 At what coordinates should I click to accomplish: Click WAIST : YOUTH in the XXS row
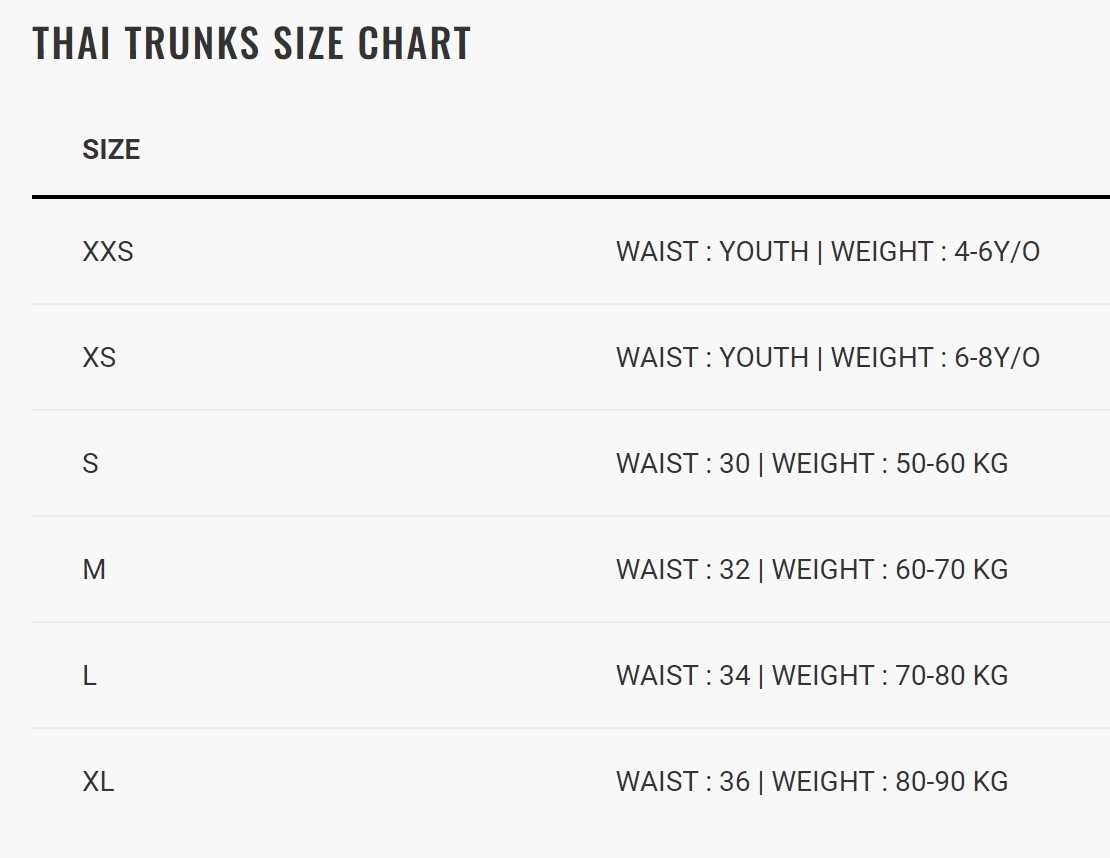coord(712,252)
